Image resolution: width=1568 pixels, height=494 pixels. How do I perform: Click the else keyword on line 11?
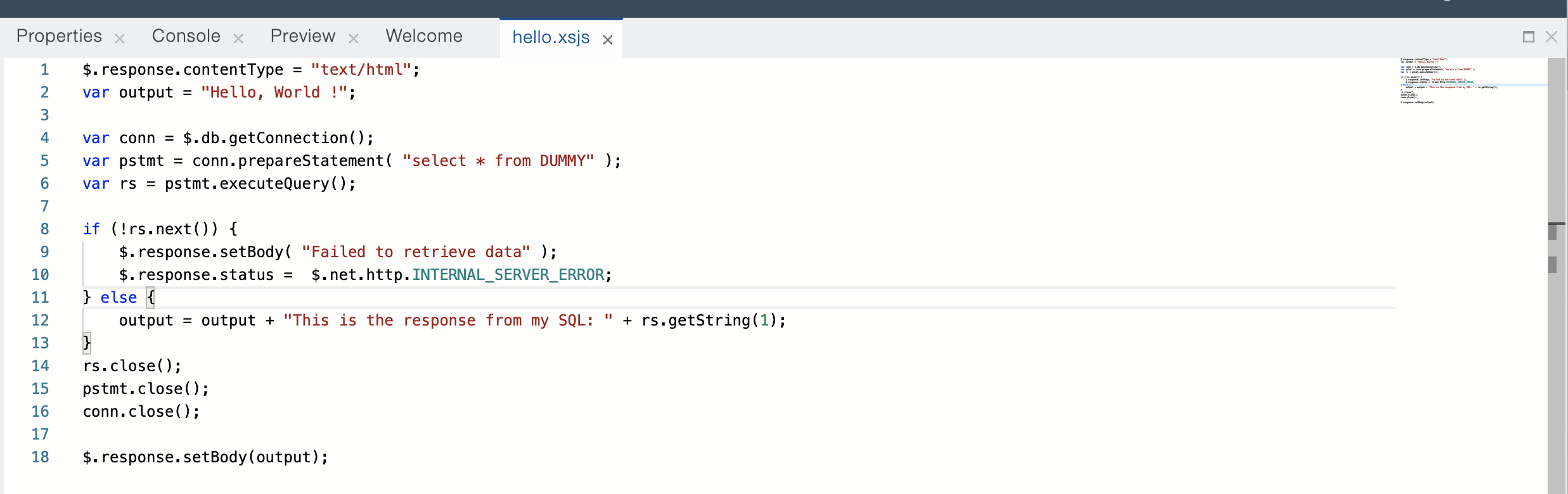[x=119, y=298]
